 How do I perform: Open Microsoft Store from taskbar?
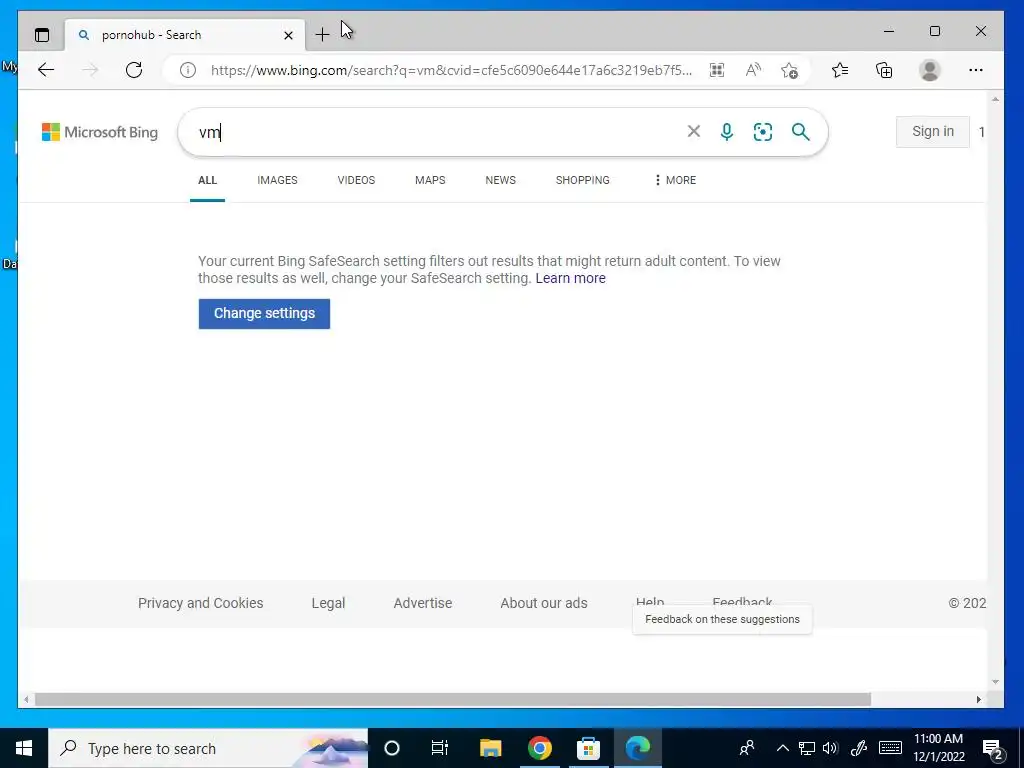[588, 748]
